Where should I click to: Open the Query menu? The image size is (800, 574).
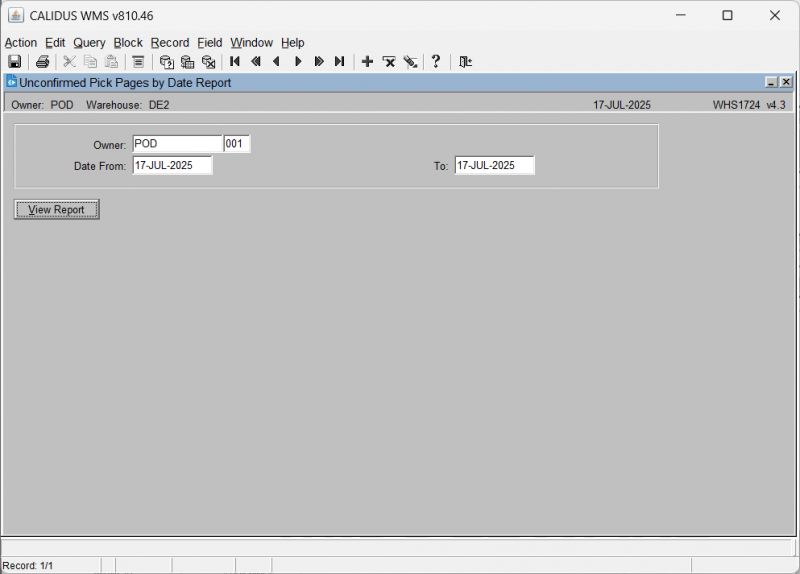click(x=89, y=43)
